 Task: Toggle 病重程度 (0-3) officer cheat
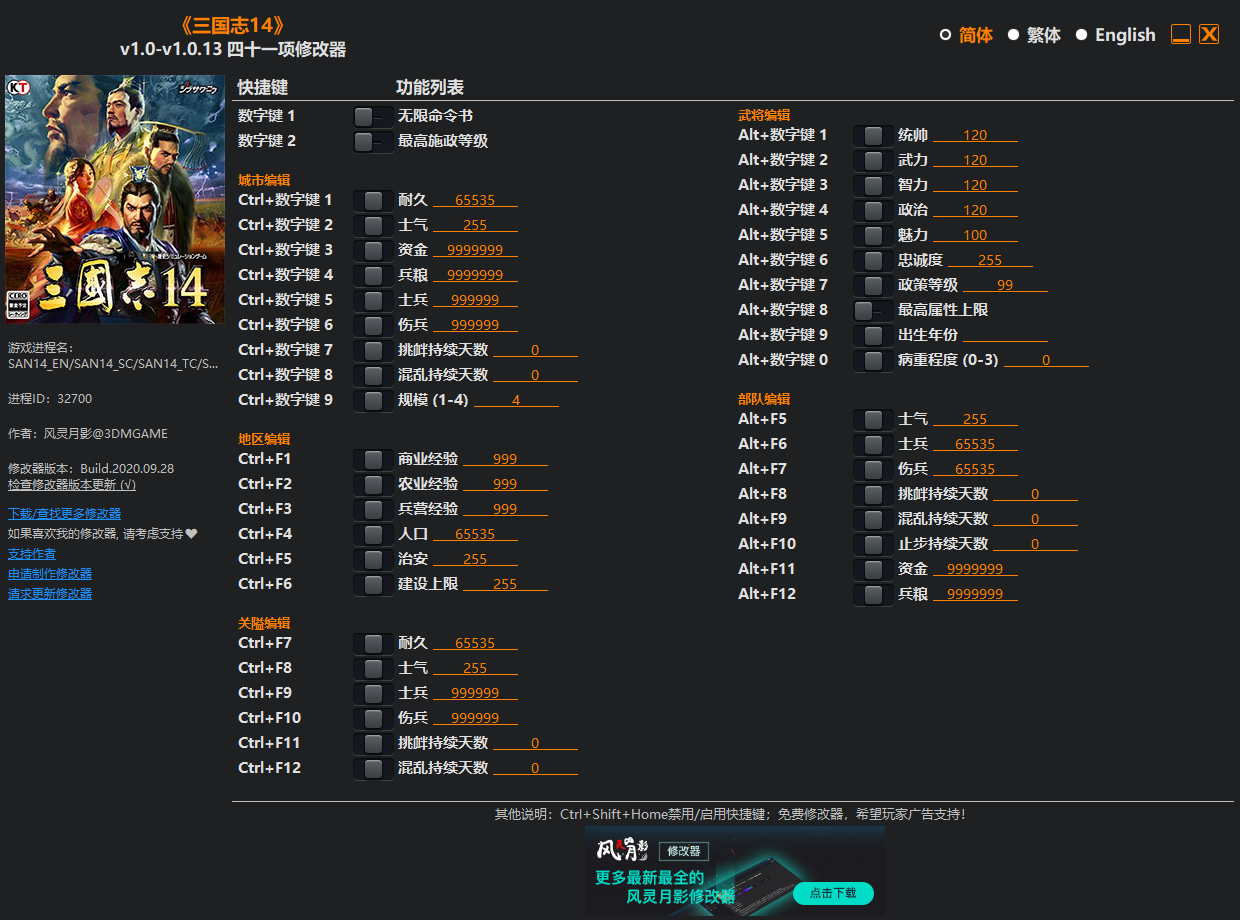(x=872, y=359)
